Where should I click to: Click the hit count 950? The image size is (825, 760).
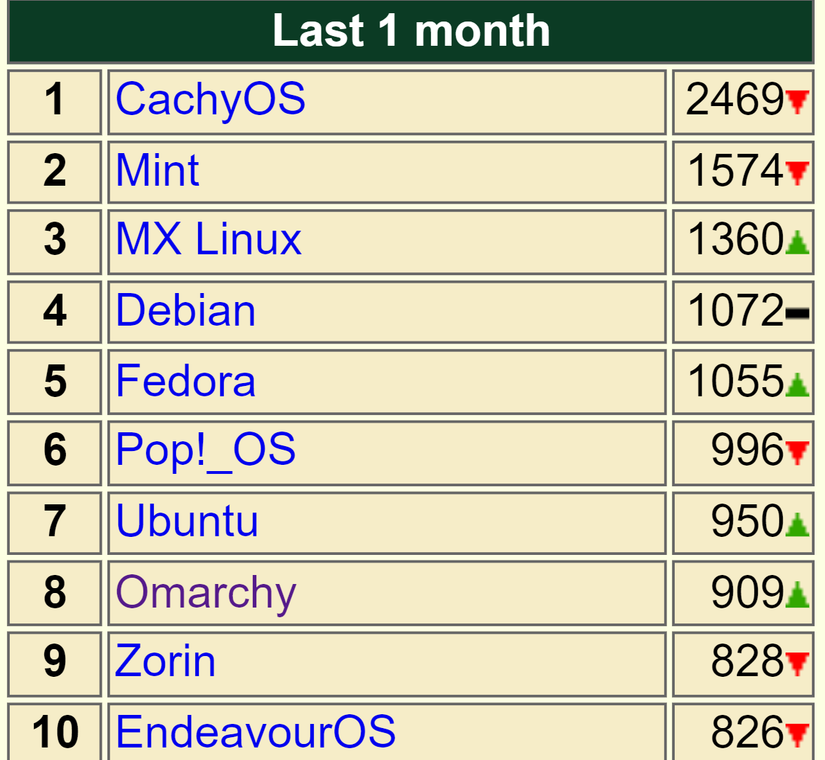(x=748, y=521)
